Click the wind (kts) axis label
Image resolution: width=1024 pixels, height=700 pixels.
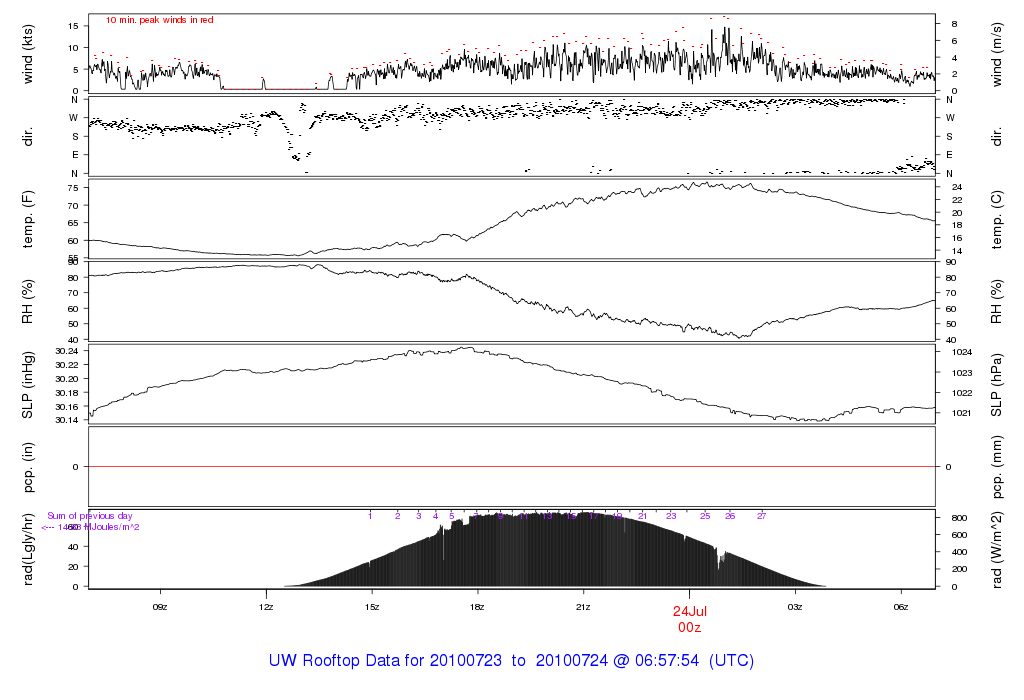point(27,54)
